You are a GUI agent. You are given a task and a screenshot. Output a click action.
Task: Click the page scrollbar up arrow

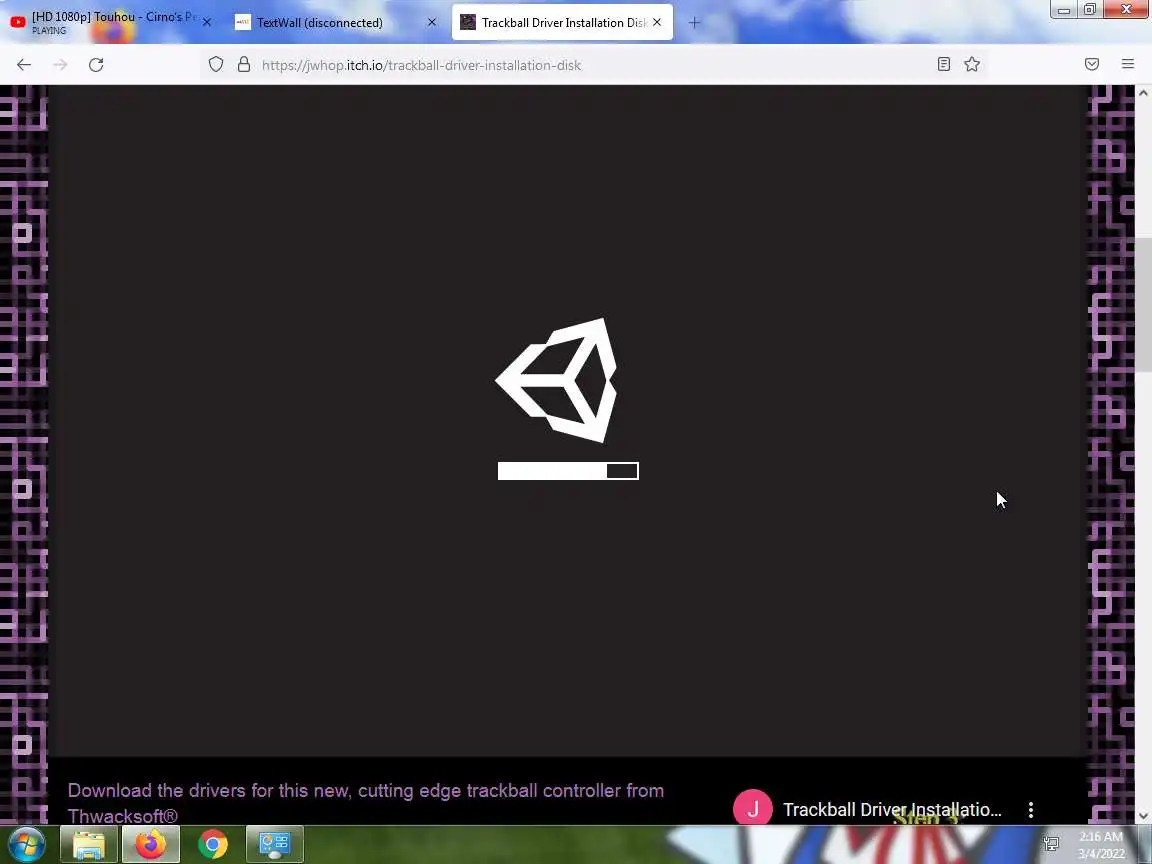[1143, 93]
